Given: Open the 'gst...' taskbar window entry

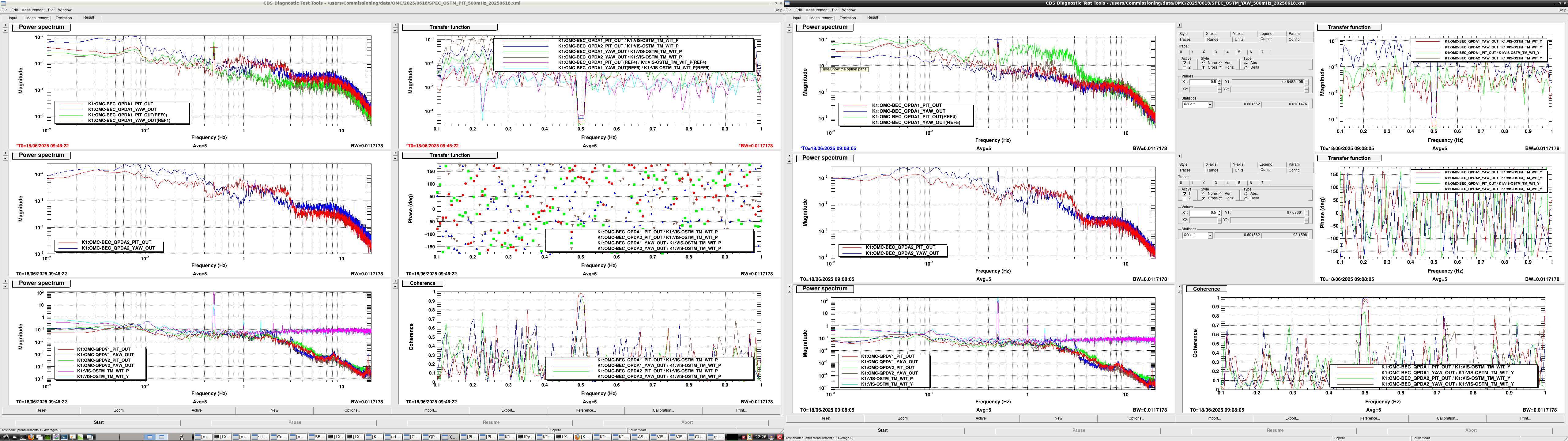Looking at the screenshot, I should click(x=716, y=437).
